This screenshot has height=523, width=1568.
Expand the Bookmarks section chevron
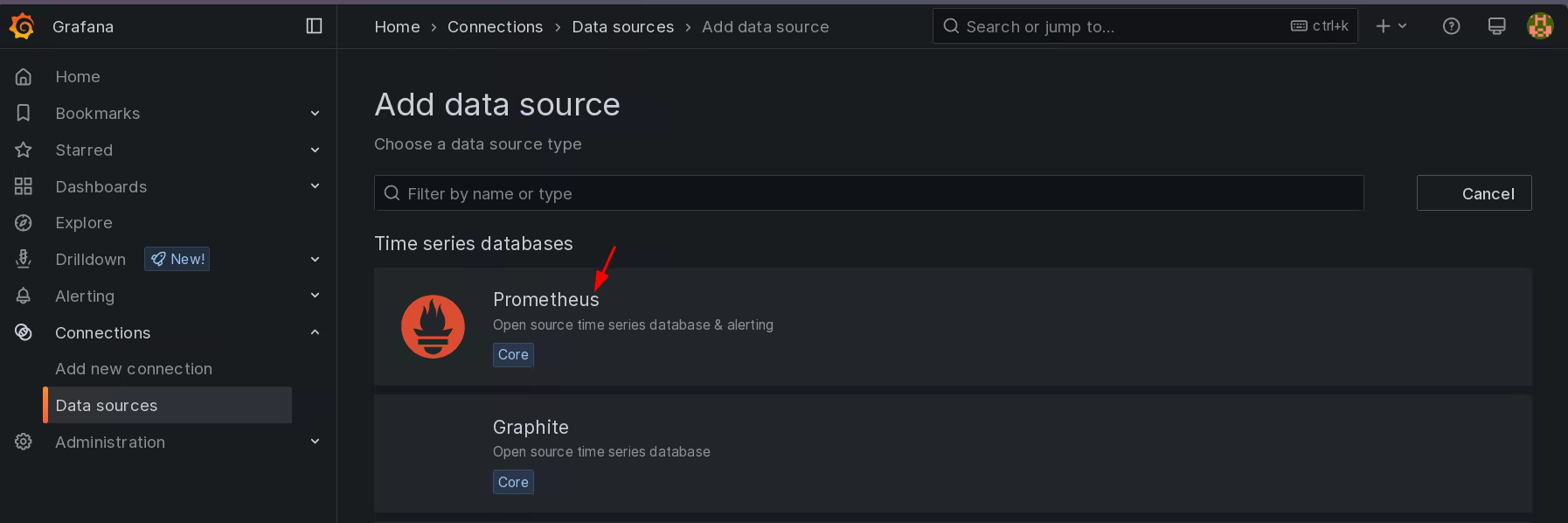click(315, 114)
